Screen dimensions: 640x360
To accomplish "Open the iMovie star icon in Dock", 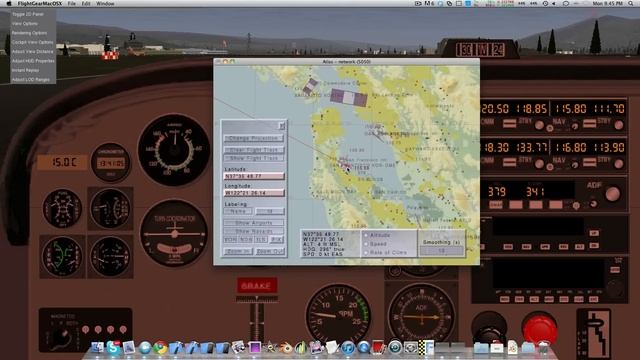I will pyautogui.click(x=270, y=347).
